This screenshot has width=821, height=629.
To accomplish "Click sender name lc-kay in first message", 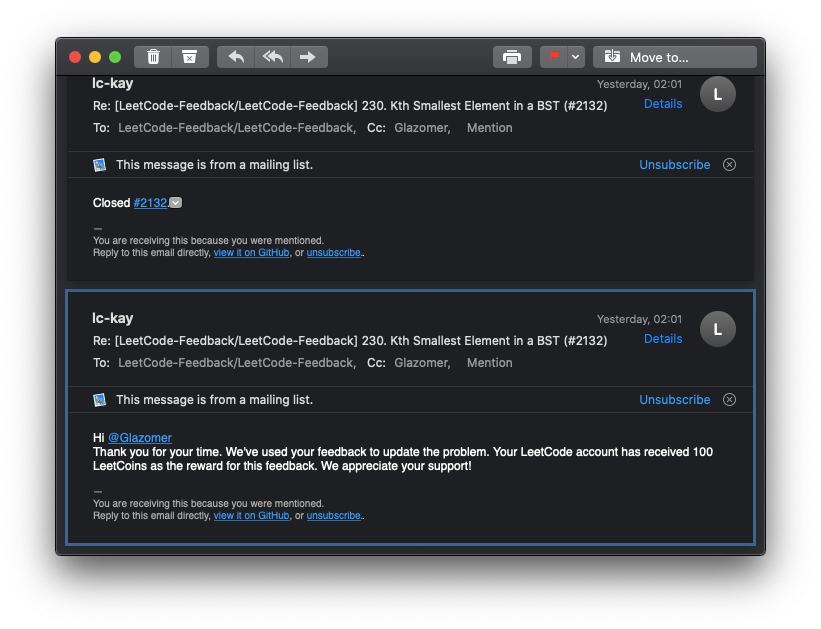I will [113, 83].
